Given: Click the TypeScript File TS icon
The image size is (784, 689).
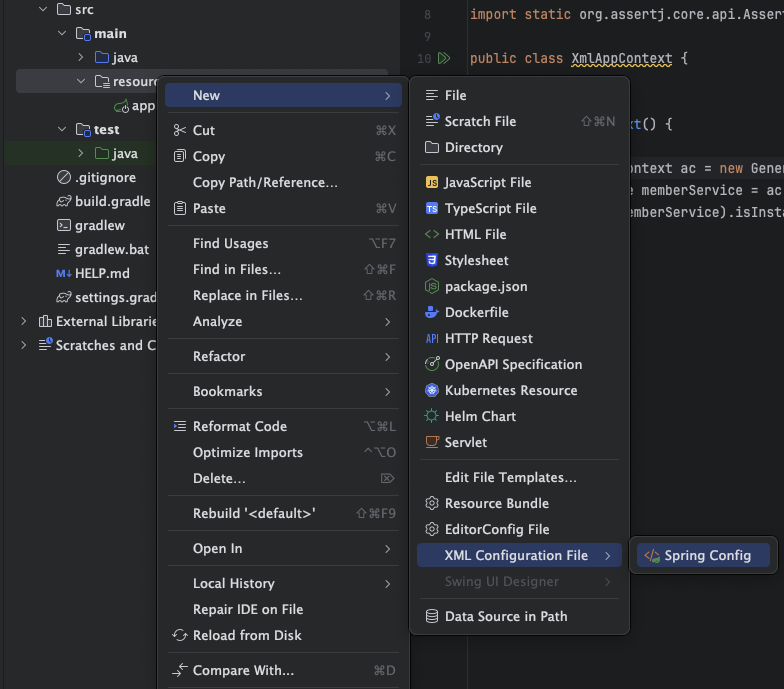Looking at the screenshot, I should click(432, 208).
